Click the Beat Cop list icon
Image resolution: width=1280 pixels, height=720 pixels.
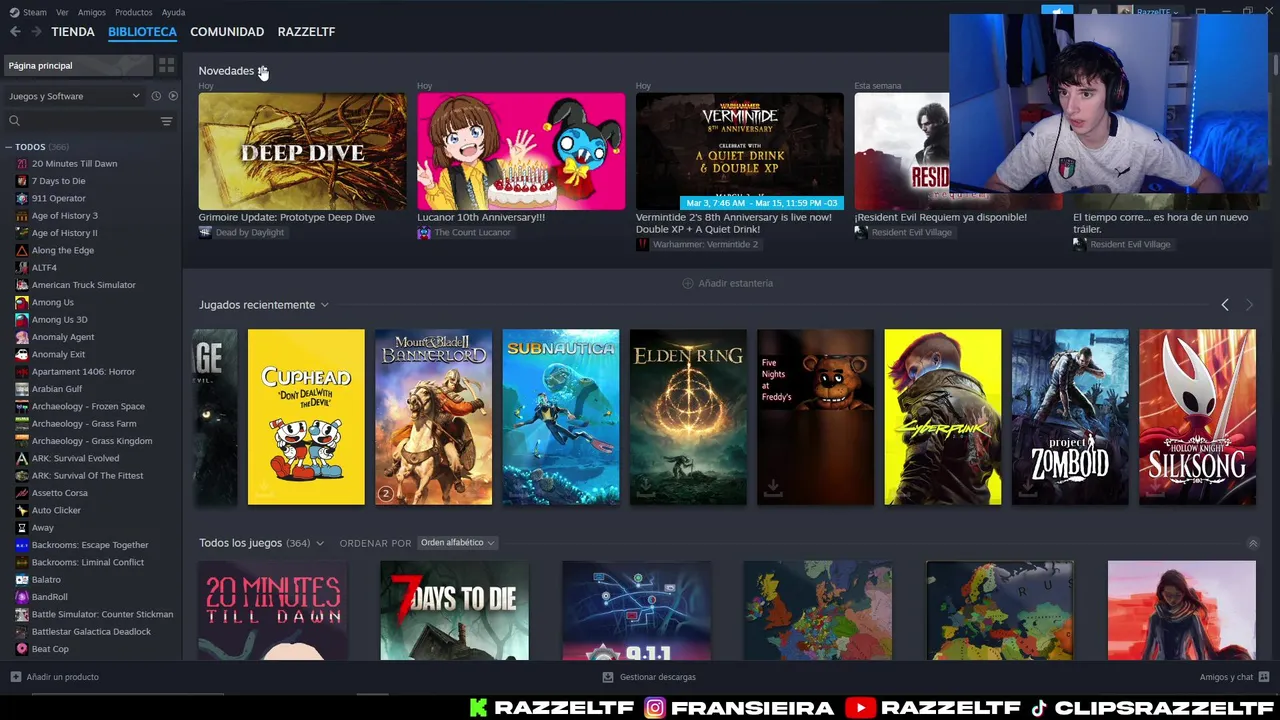[22, 649]
